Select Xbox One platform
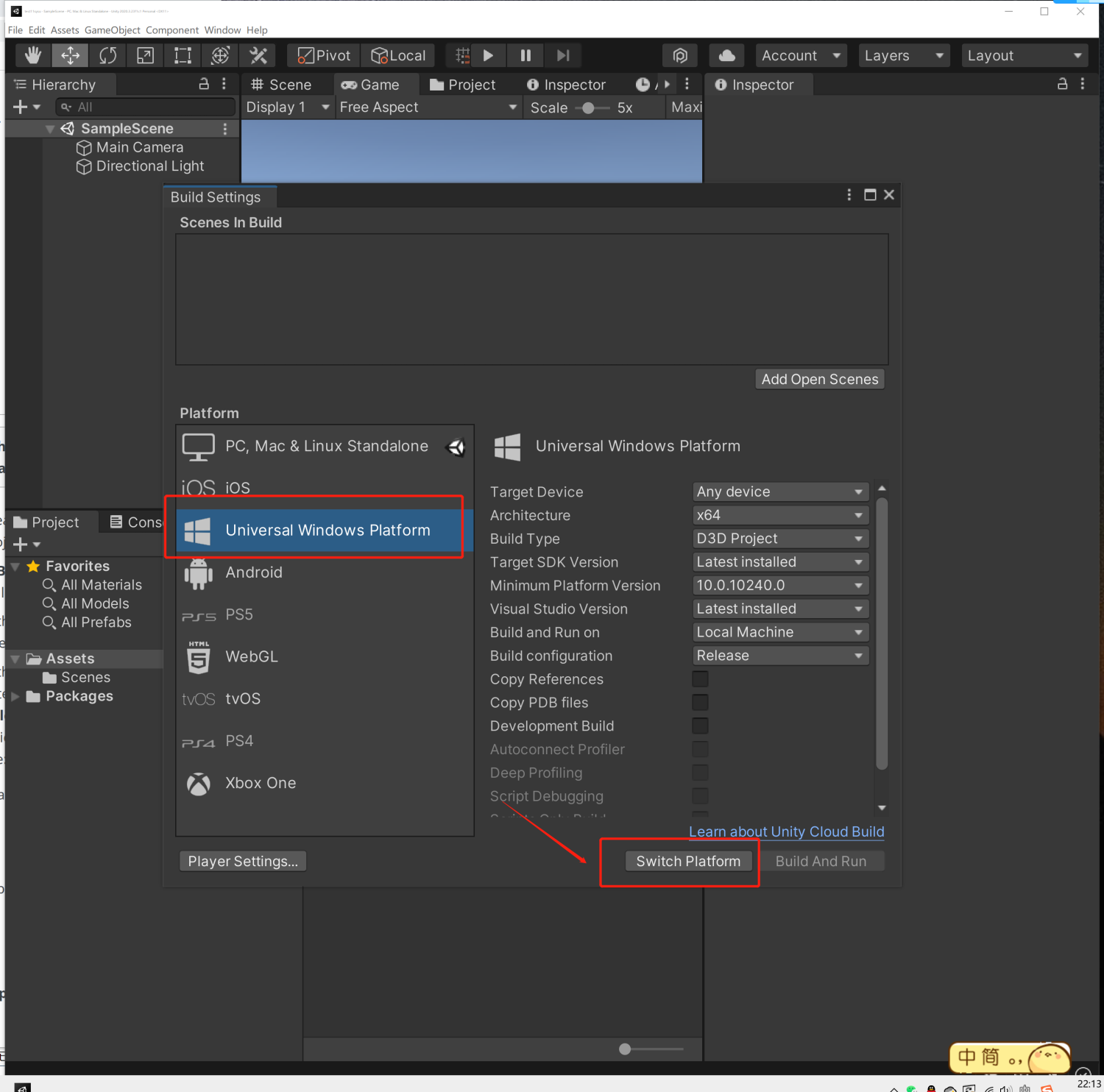 (325, 783)
